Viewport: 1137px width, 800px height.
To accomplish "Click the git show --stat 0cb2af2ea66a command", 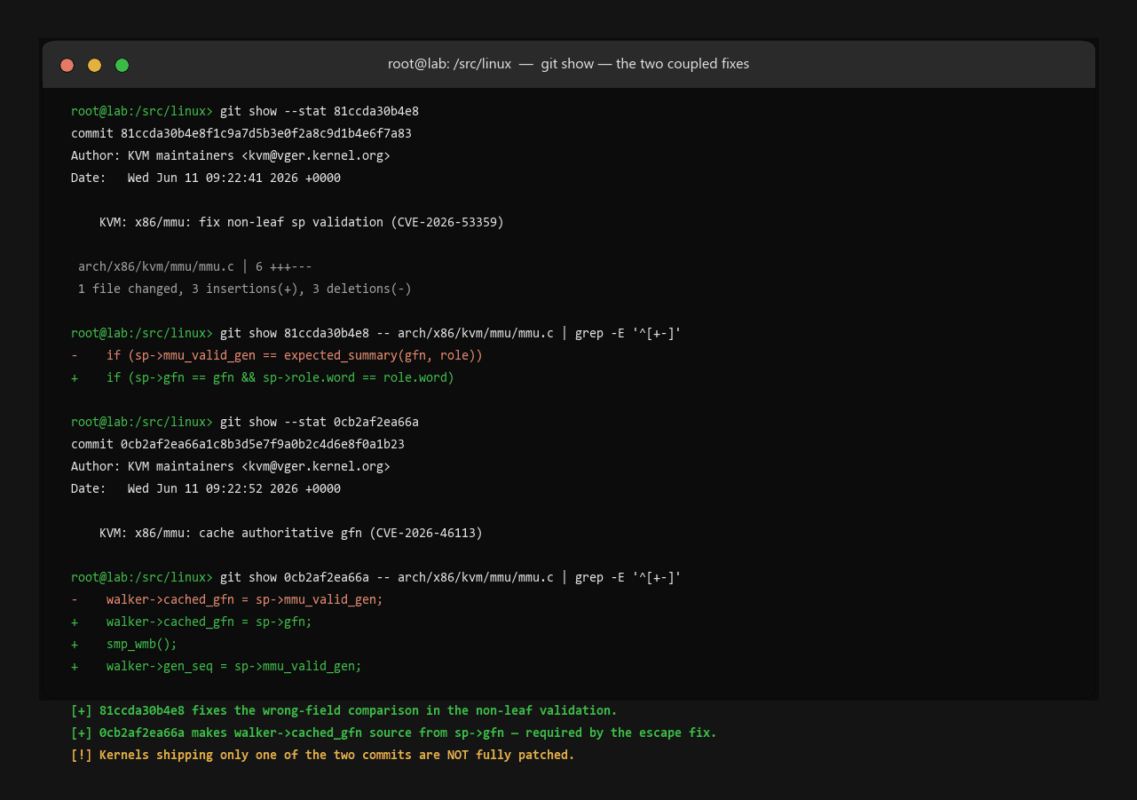I will pyautogui.click(x=319, y=422).
